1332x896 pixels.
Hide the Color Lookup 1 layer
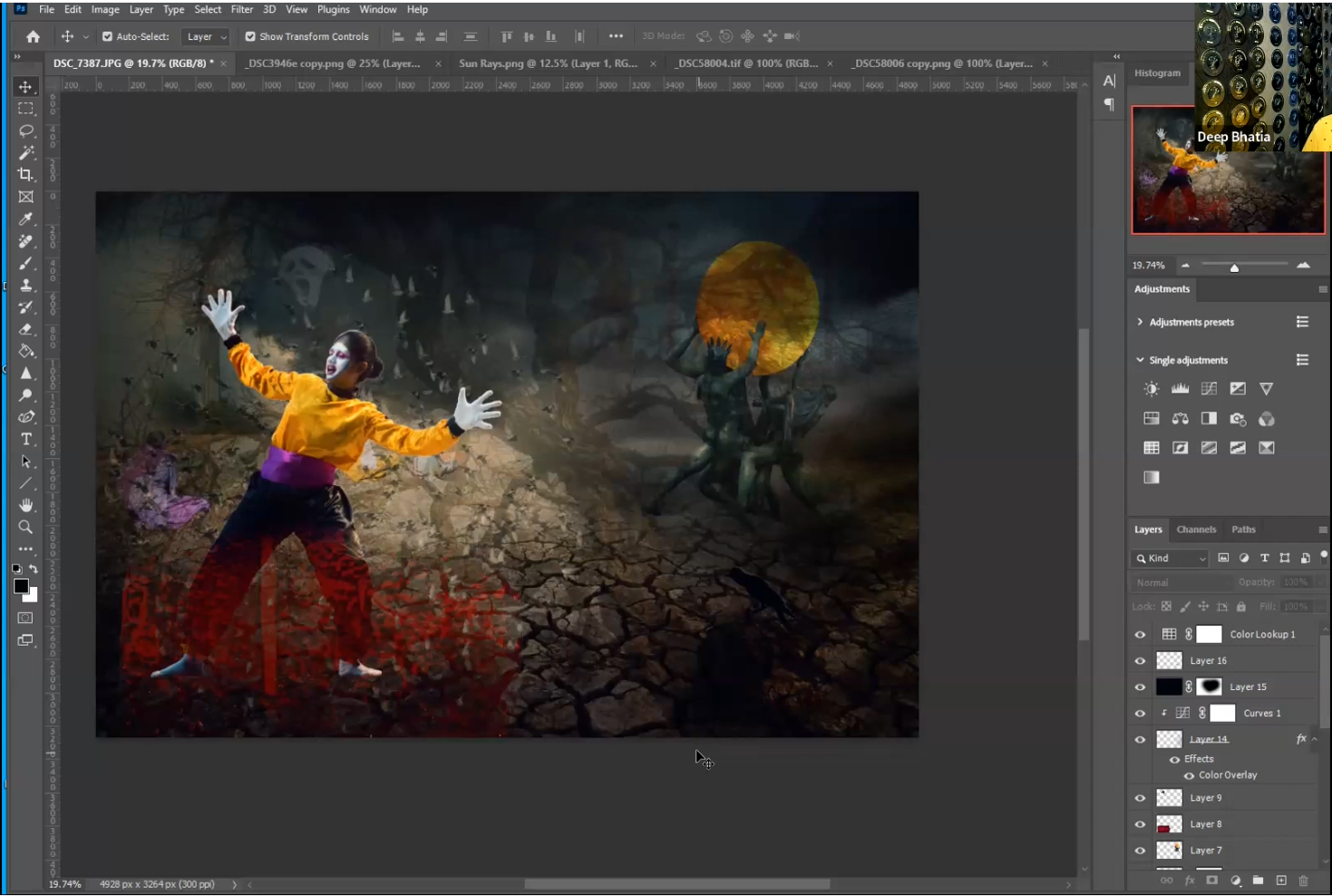pos(1140,635)
